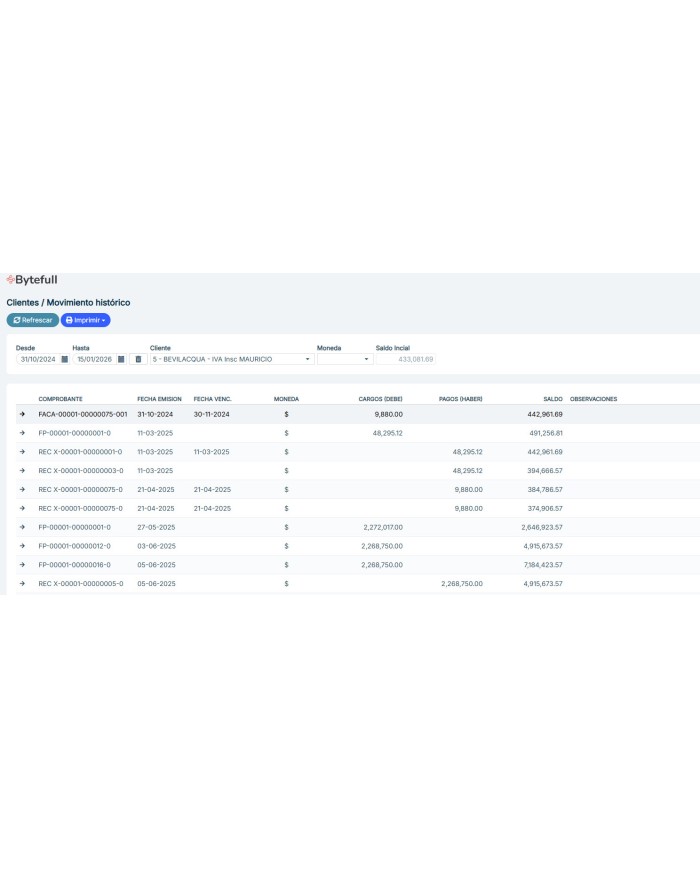
Task: Click arrow icon for REC X-00001-00000003-0 row
Action: pyautogui.click(x=22, y=470)
